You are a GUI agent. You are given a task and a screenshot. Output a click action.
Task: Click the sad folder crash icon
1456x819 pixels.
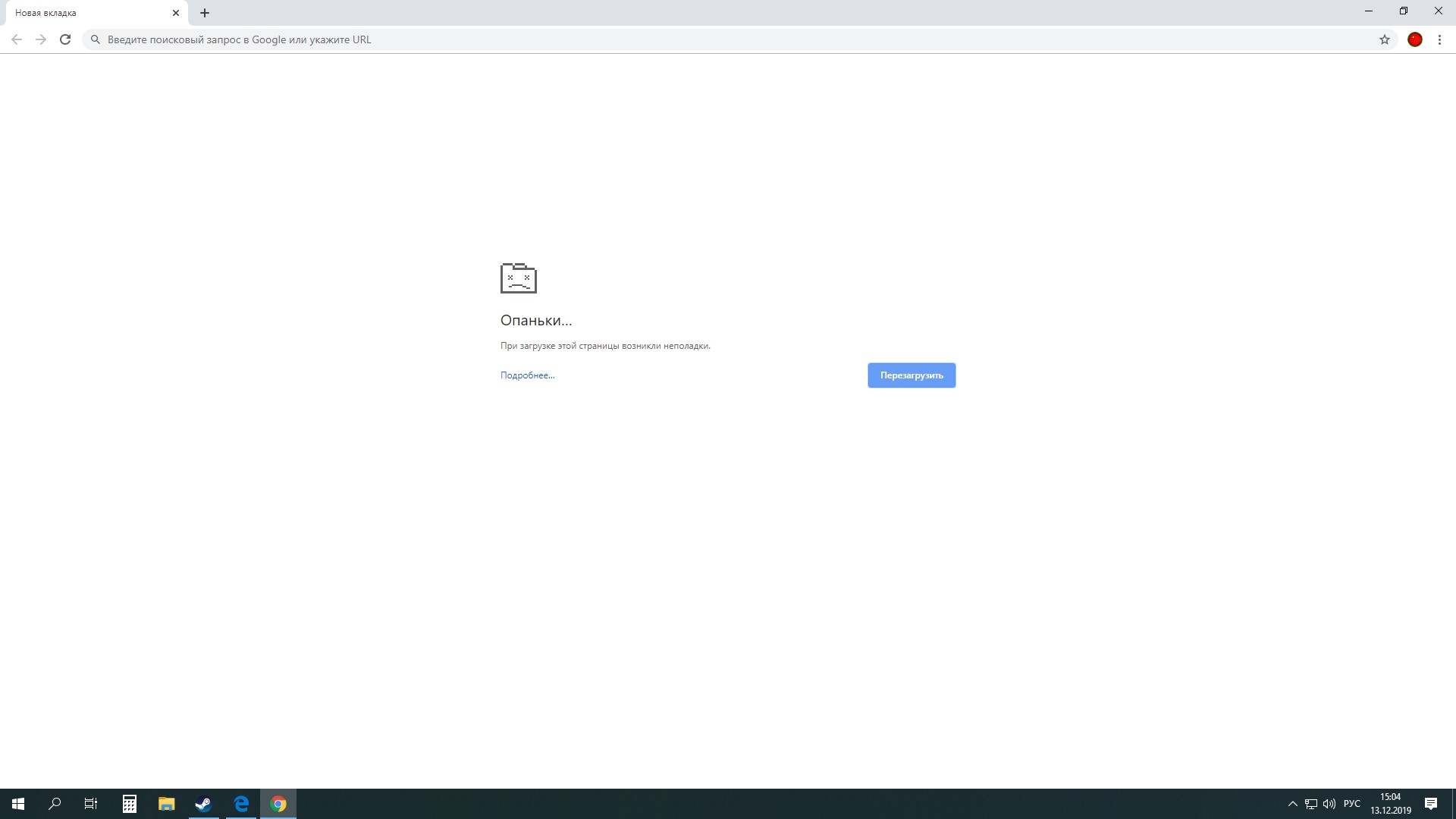519,278
